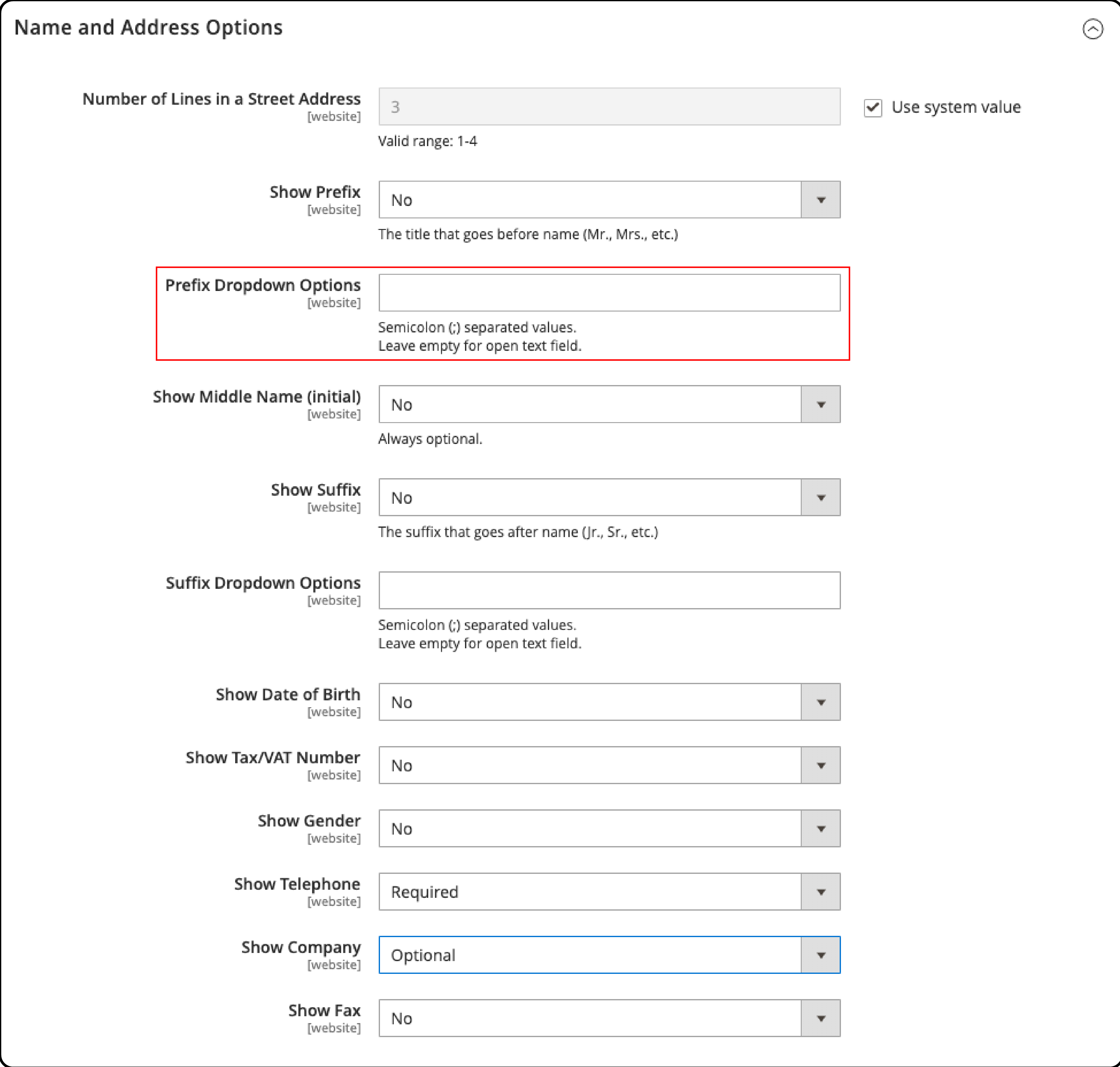This screenshot has height=1067, width=1120.
Task: Uncheck Use system value for street lines
Action: [873, 107]
